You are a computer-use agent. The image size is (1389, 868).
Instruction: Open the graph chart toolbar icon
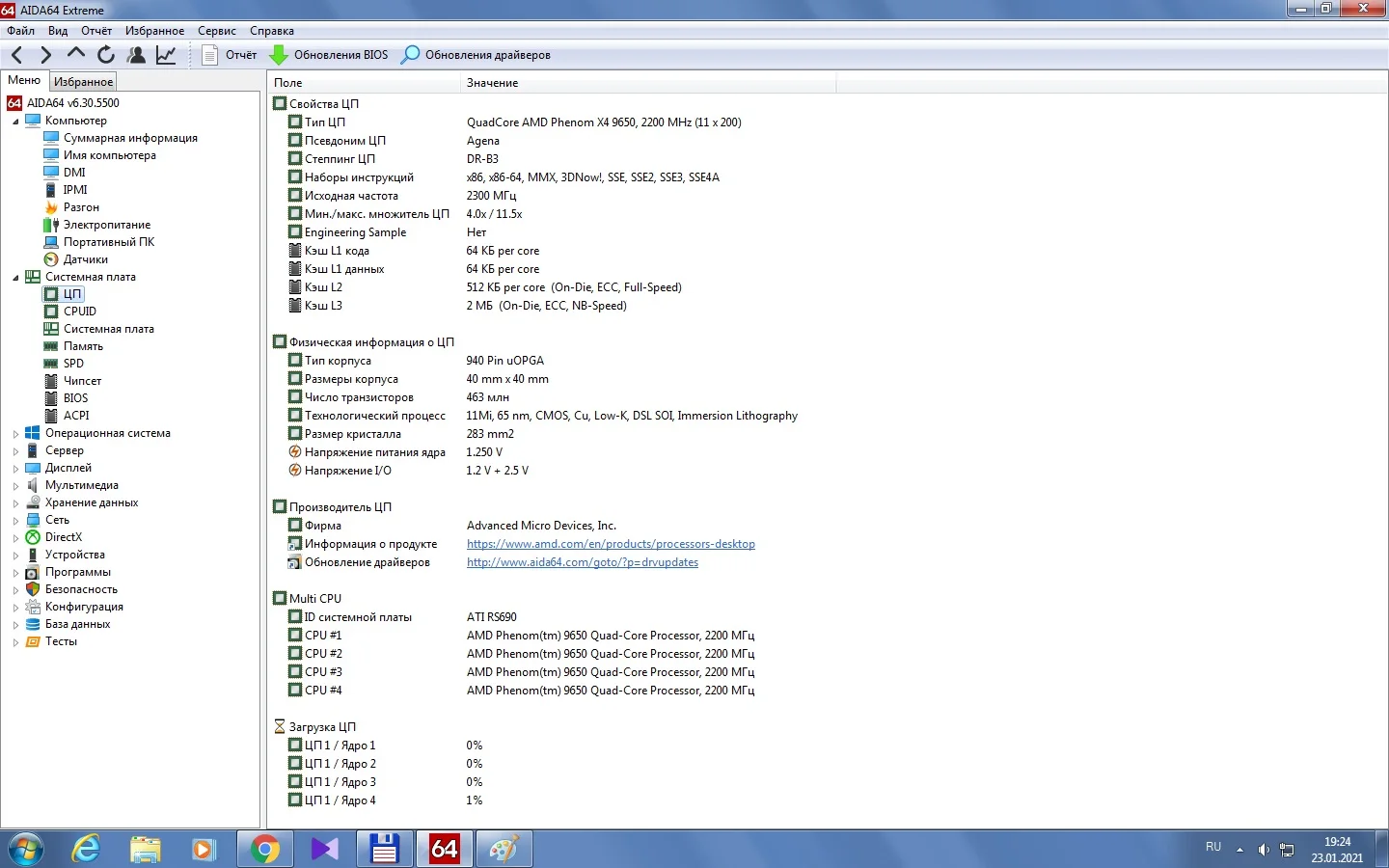click(x=166, y=55)
